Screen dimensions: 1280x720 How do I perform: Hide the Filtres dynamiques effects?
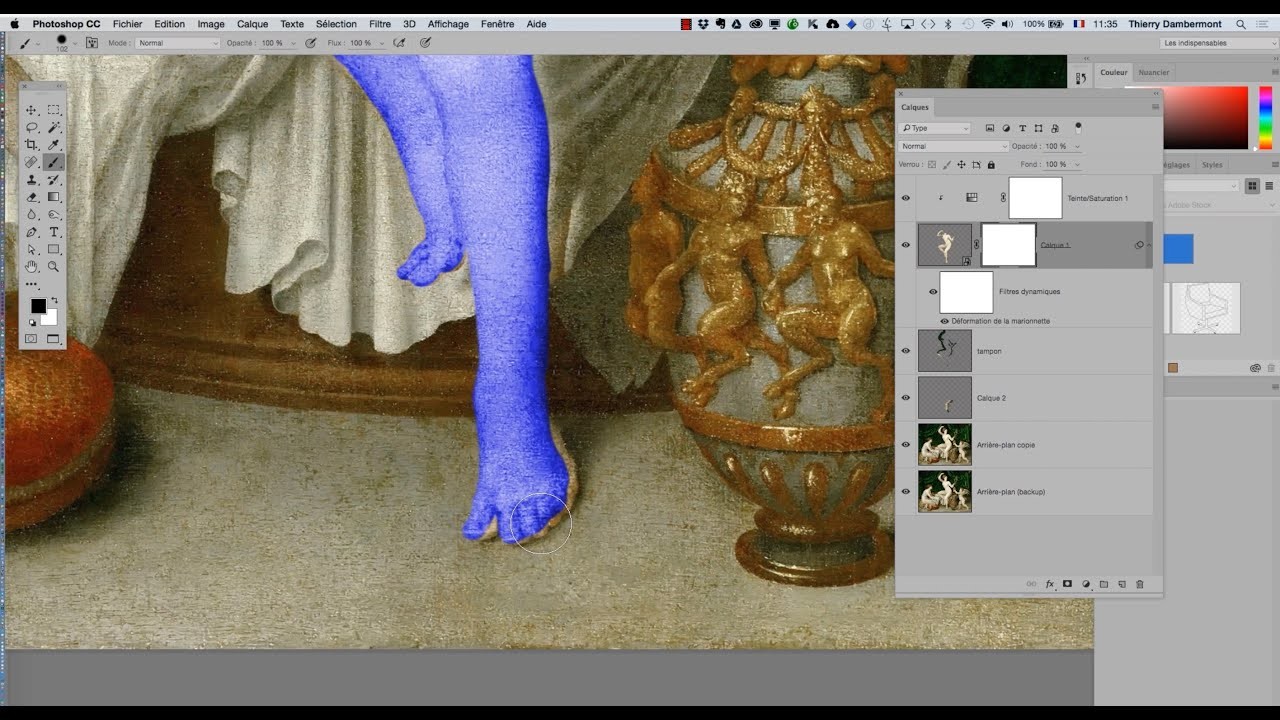click(932, 292)
